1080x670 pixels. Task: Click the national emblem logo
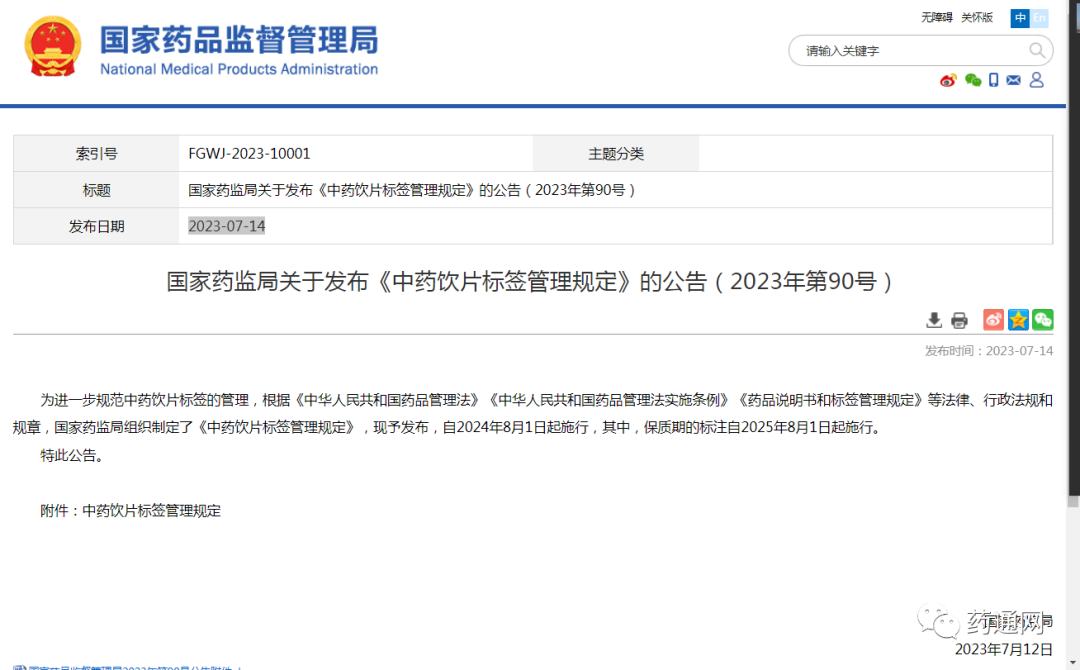[x=52, y=46]
